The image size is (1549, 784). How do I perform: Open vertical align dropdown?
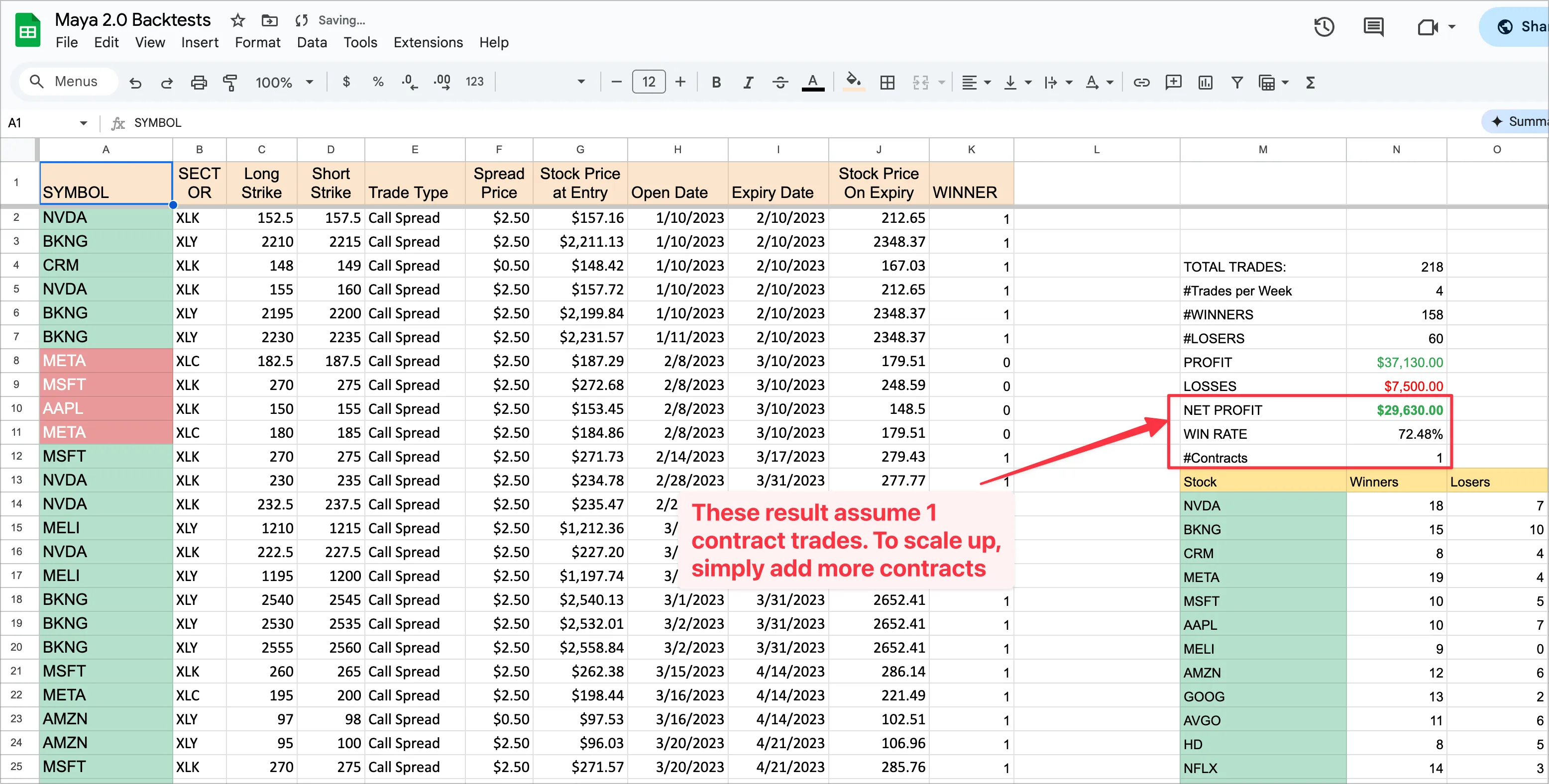point(1017,82)
